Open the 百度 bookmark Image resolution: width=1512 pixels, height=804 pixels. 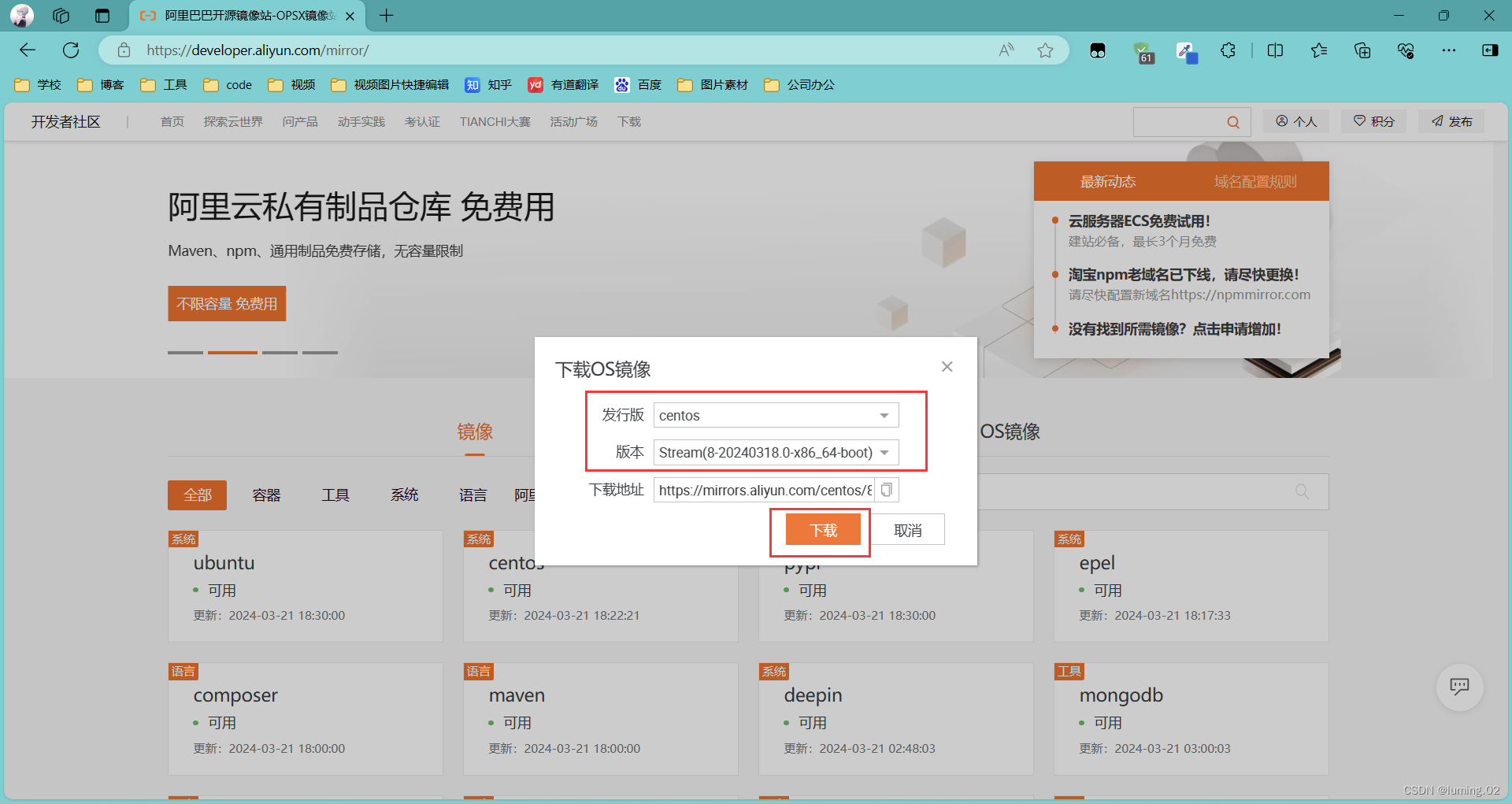[x=638, y=85]
